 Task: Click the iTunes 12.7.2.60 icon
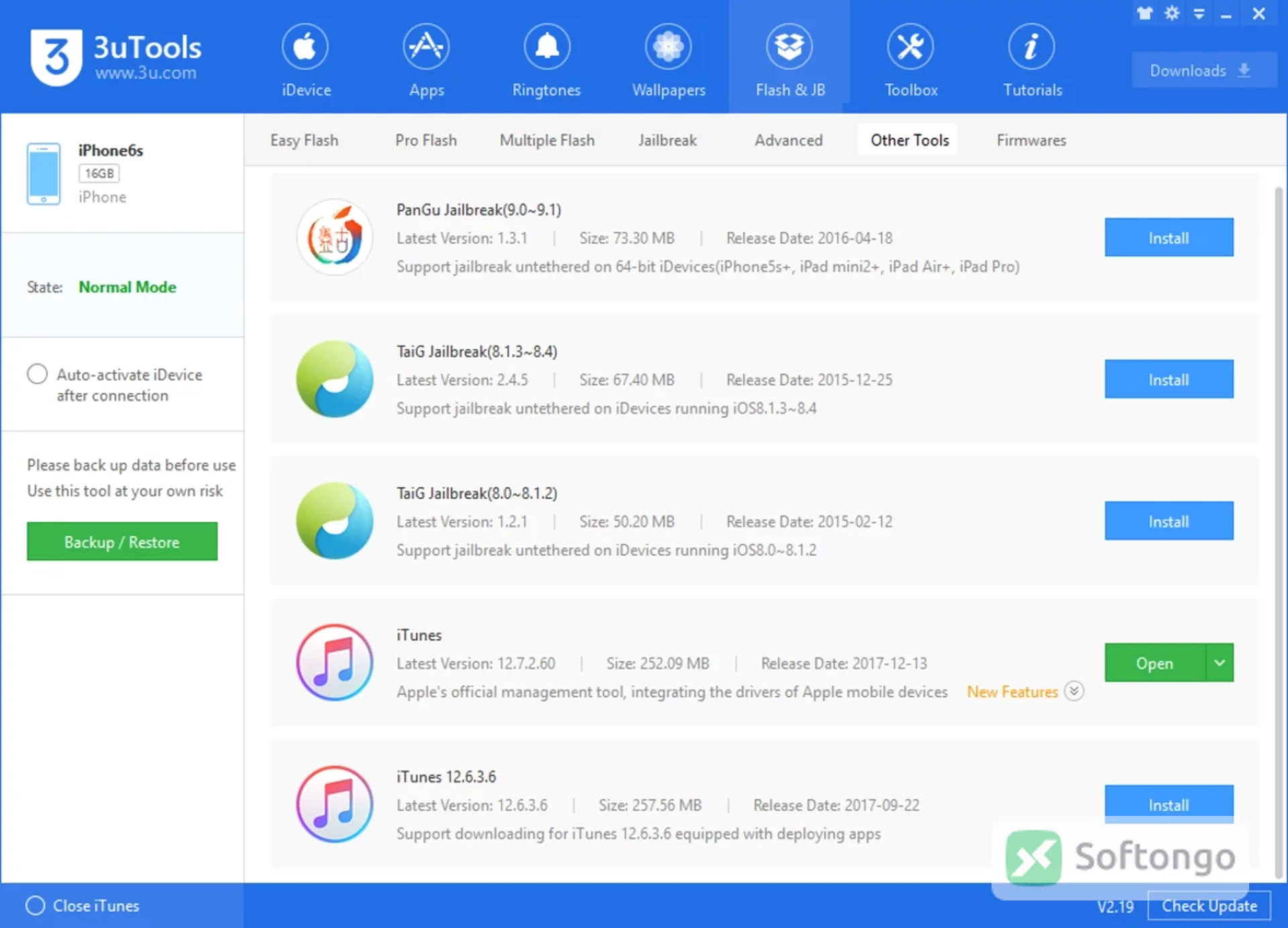pos(335,662)
